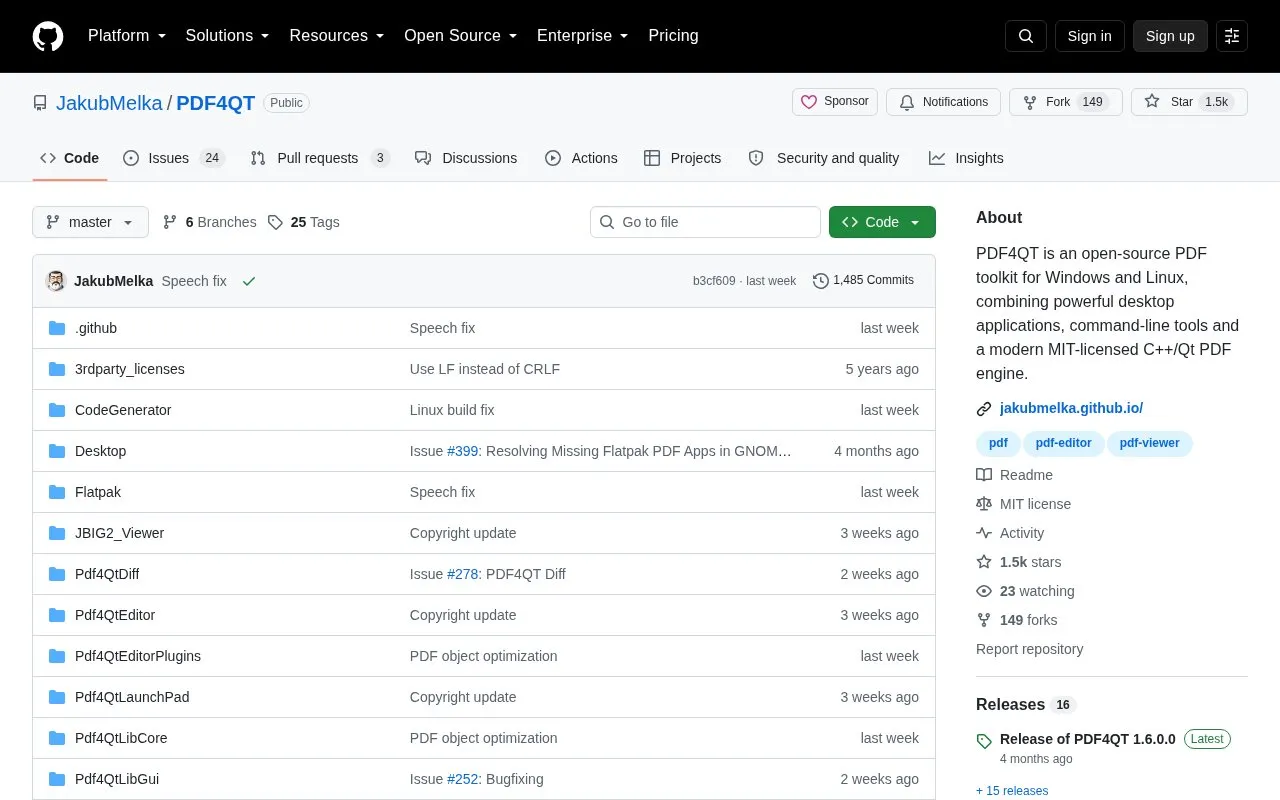
Task: Click the commit author avatar for JakubMelka
Action: click(x=56, y=281)
